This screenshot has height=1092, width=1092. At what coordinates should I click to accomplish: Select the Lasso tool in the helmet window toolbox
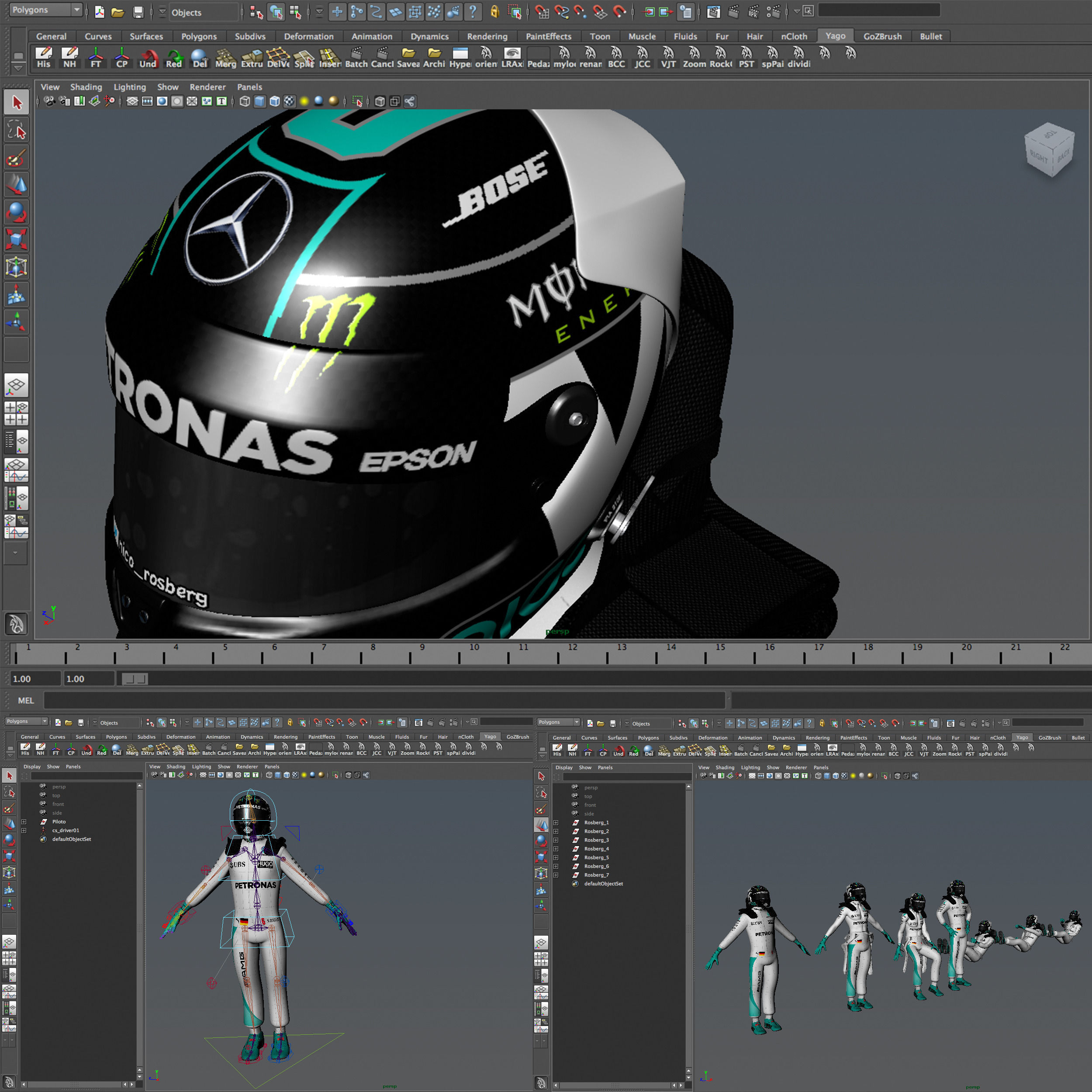click(17, 130)
